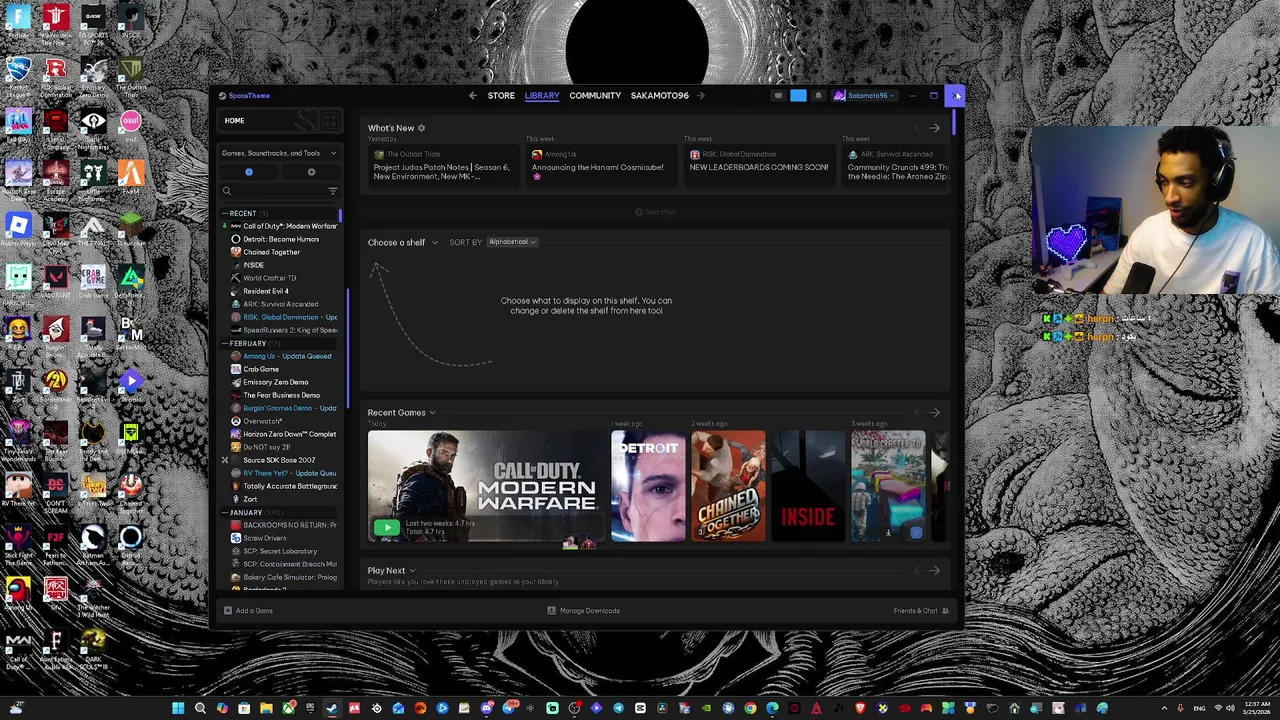The height and width of the screenshot is (720, 1280).
Task: Go back with the left navigation arrow
Action: tap(472, 96)
